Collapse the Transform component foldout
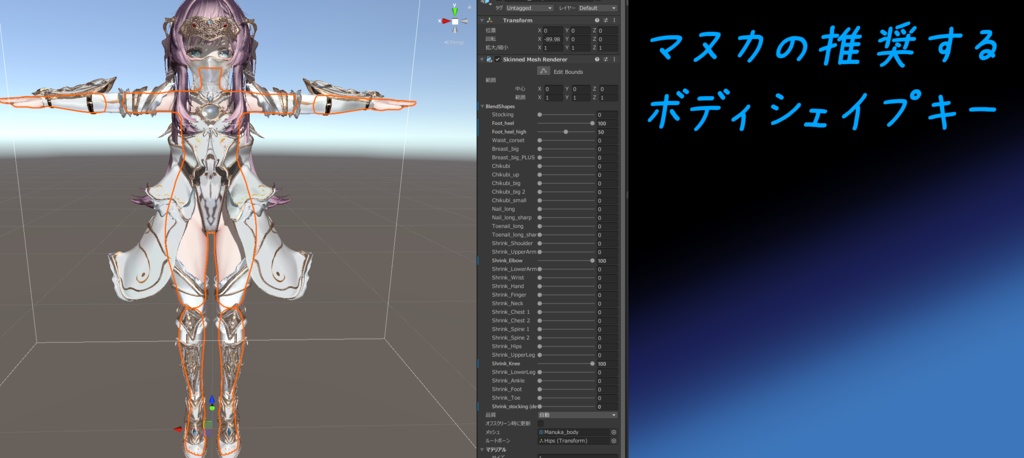Image resolution: width=1024 pixels, height=458 pixels. [482, 21]
